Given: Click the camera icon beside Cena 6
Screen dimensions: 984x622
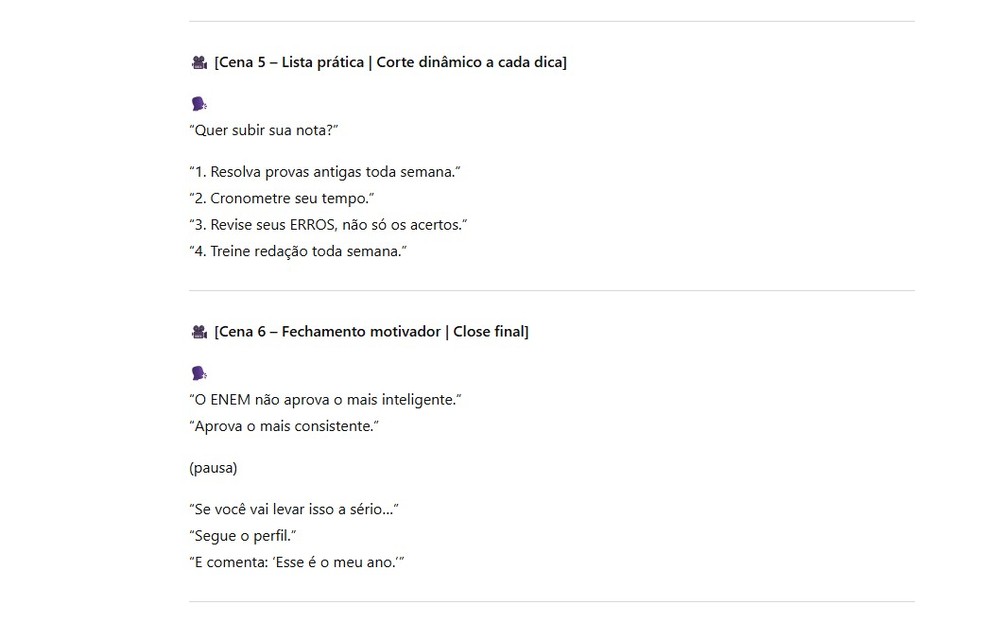Looking at the screenshot, I should pyautogui.click(x=198, y=332).
